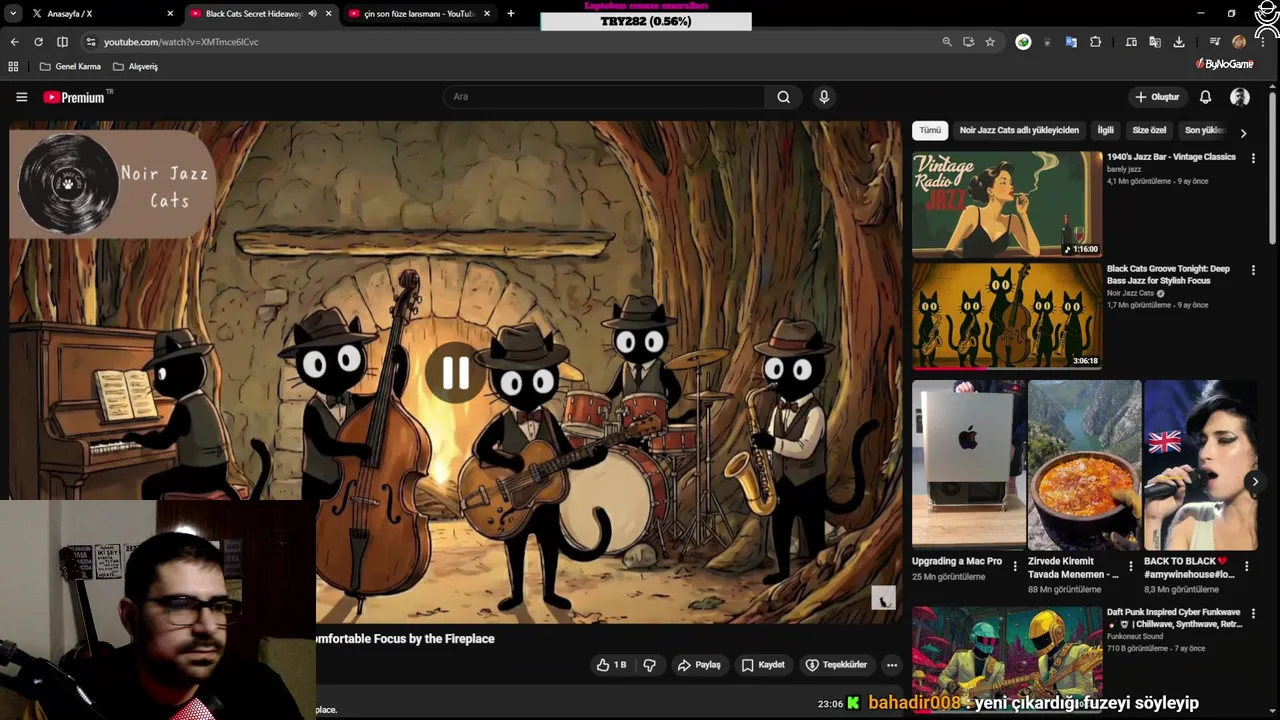This screenshot has width=1280, height=720.
Task: Open the Alışveriş bookmarks folder
Action: 136,66
